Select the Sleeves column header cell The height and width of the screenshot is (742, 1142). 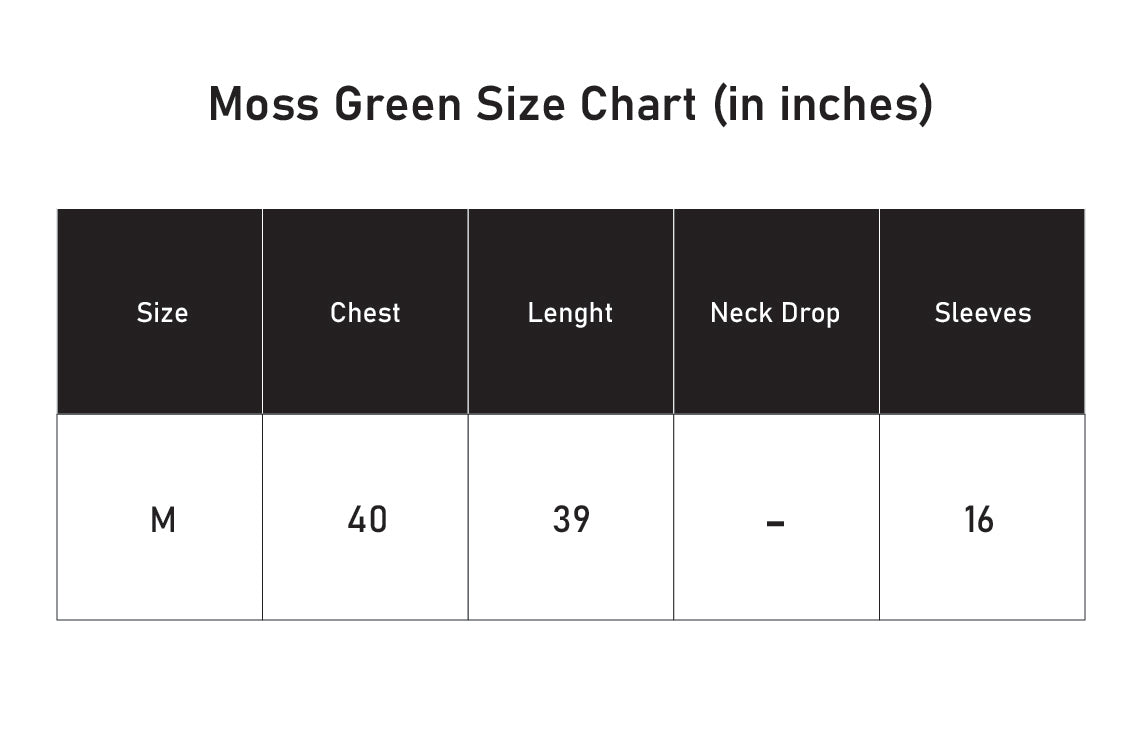click(982, 313)
